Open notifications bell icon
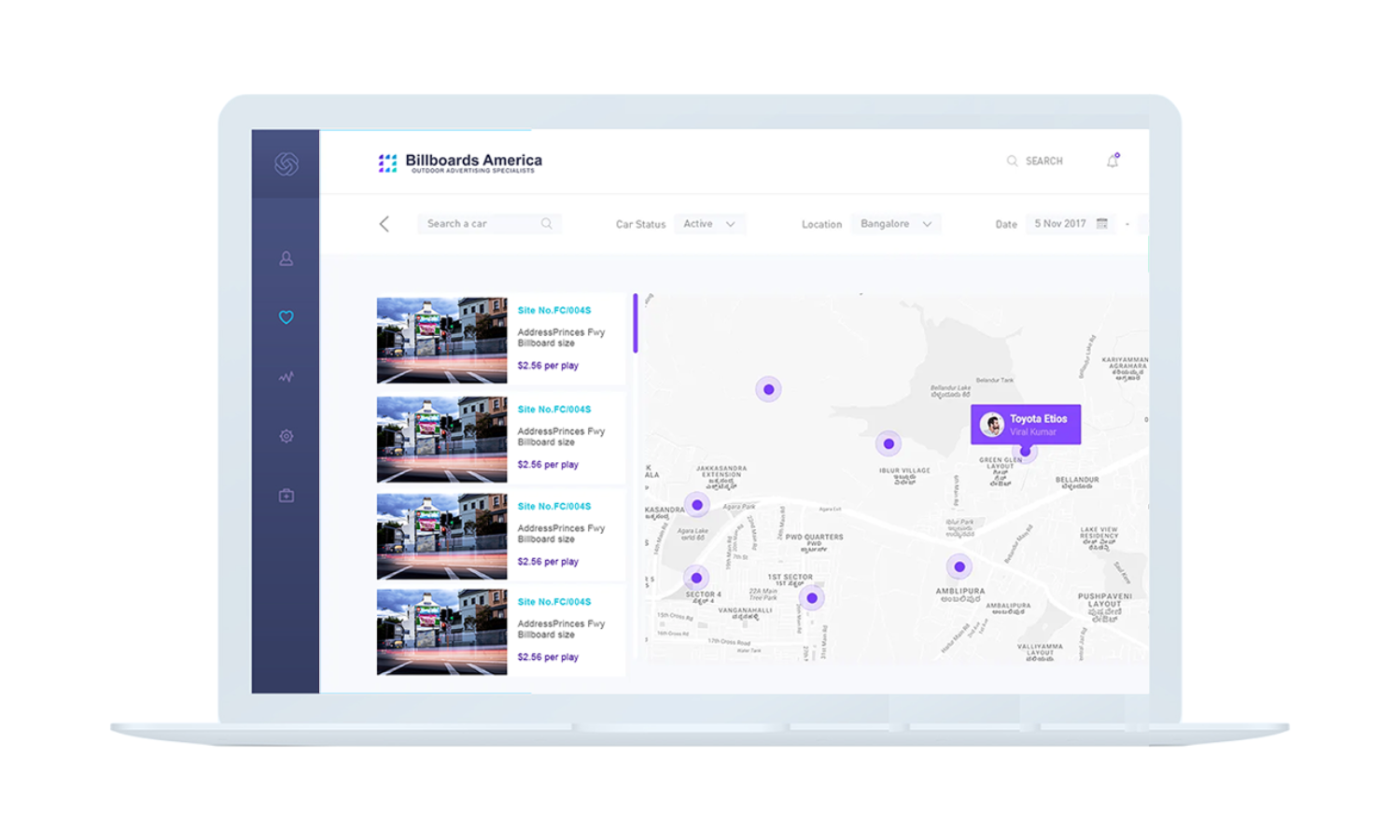The image size is (1400, 840). tap(1113, 161)
